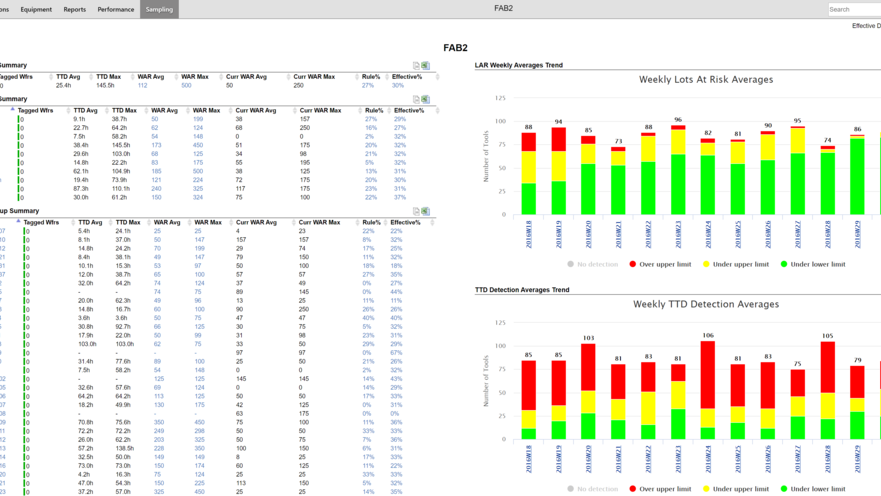Sort Group Summary by TTD Avg column

pos(90,222)
